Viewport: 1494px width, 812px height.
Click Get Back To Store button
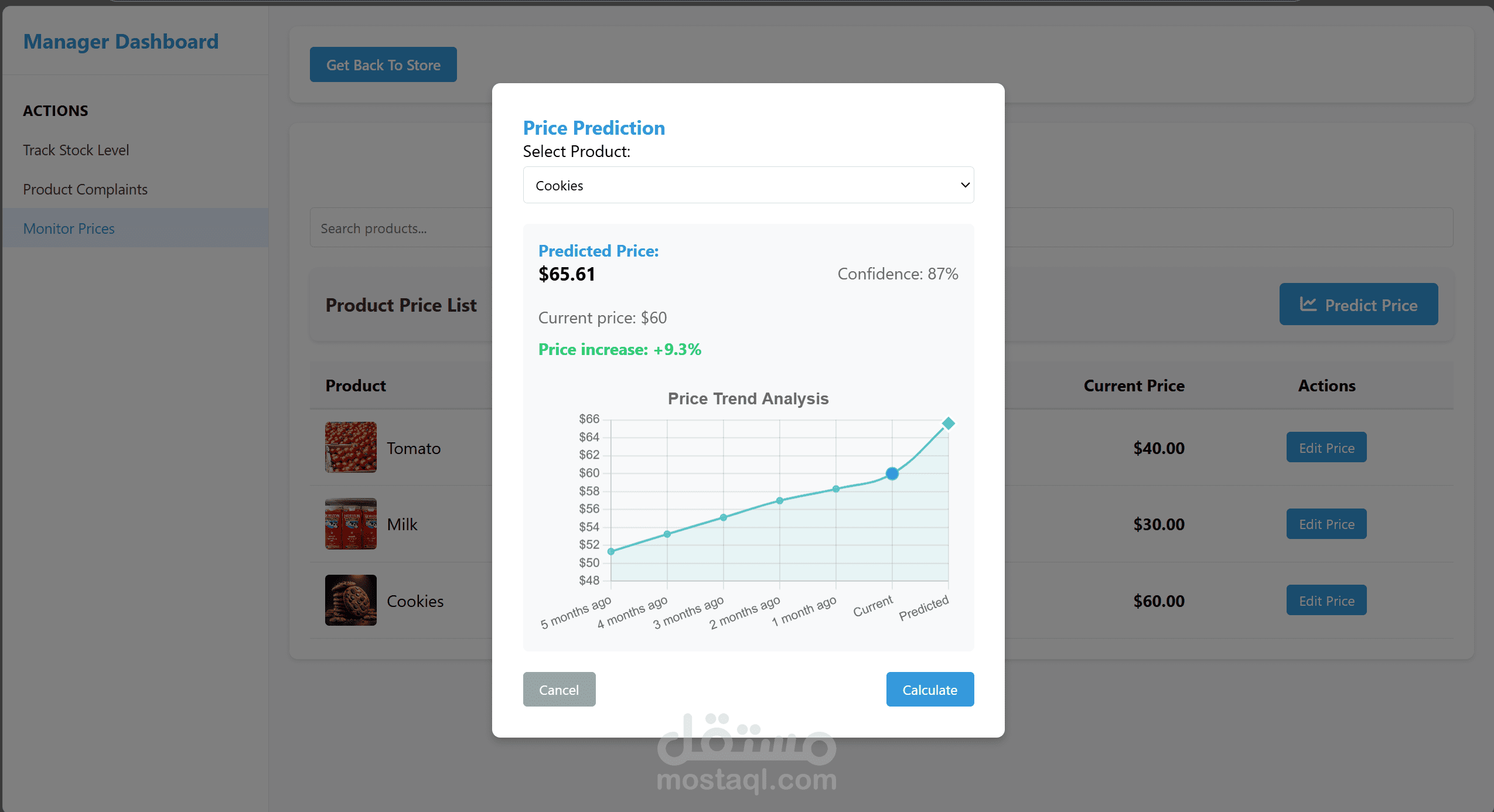[x=383, y=64]
